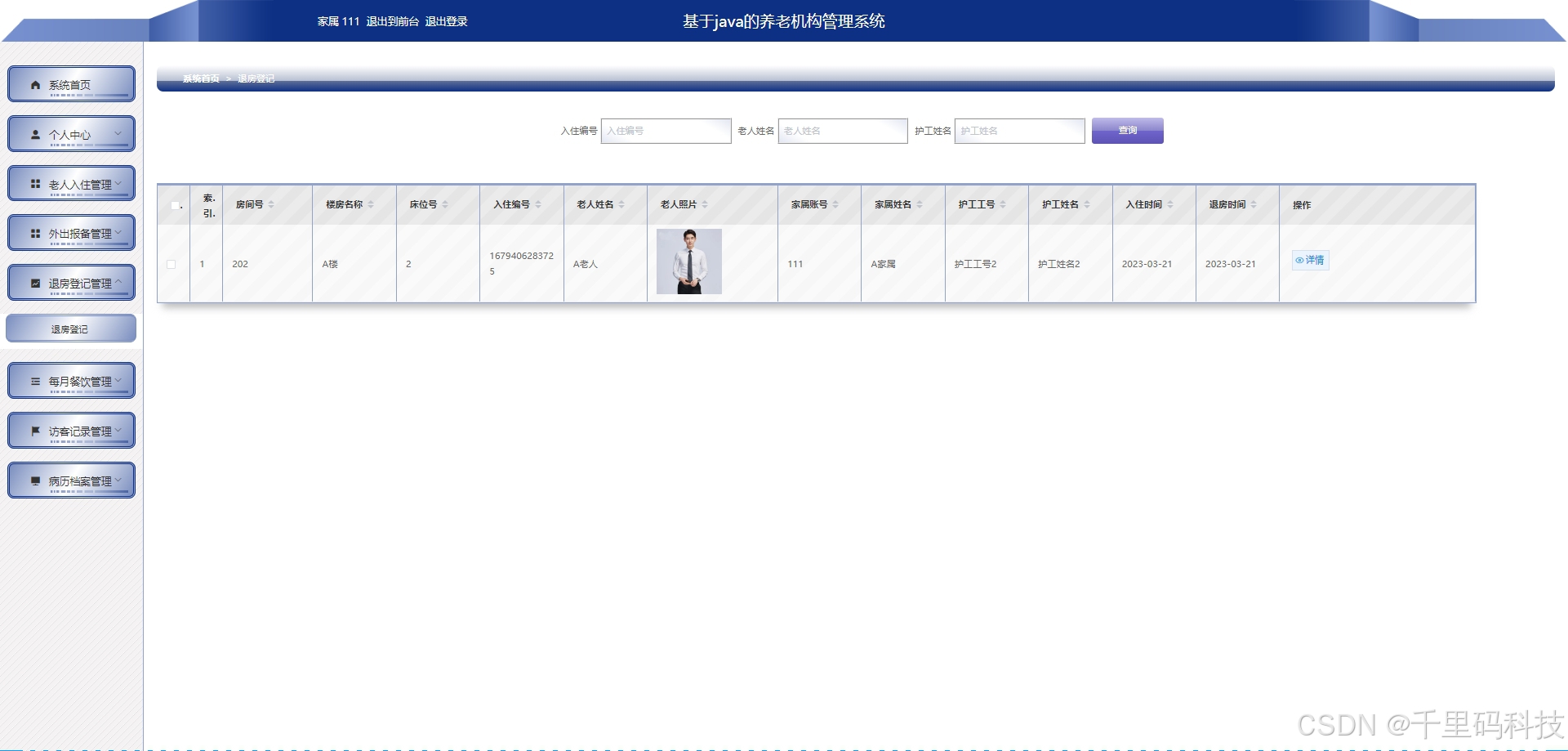Focus the 入住编号 search field

(666, 131)
